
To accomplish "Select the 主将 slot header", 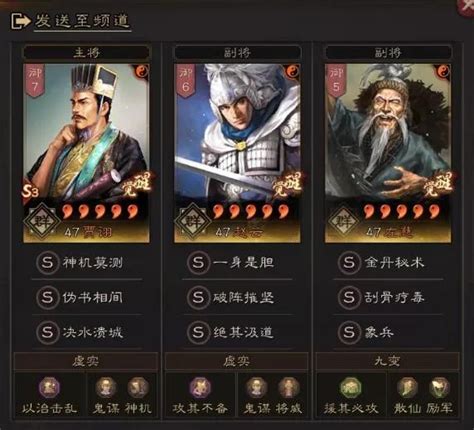I will 86,53.
